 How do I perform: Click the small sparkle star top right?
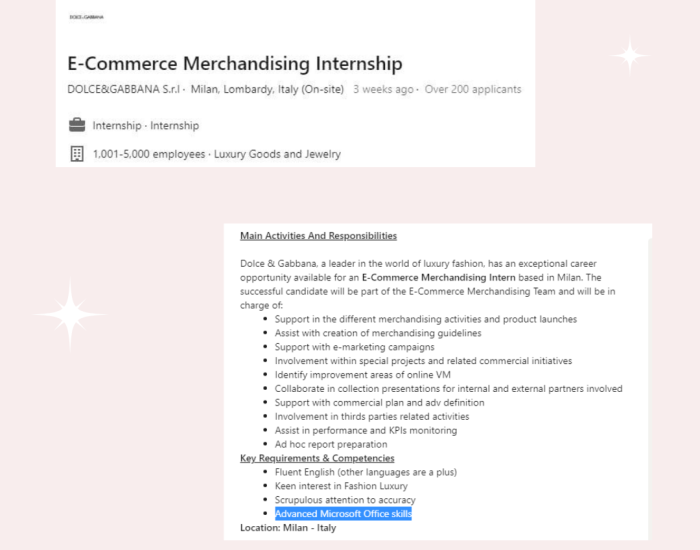pos(630,55)
